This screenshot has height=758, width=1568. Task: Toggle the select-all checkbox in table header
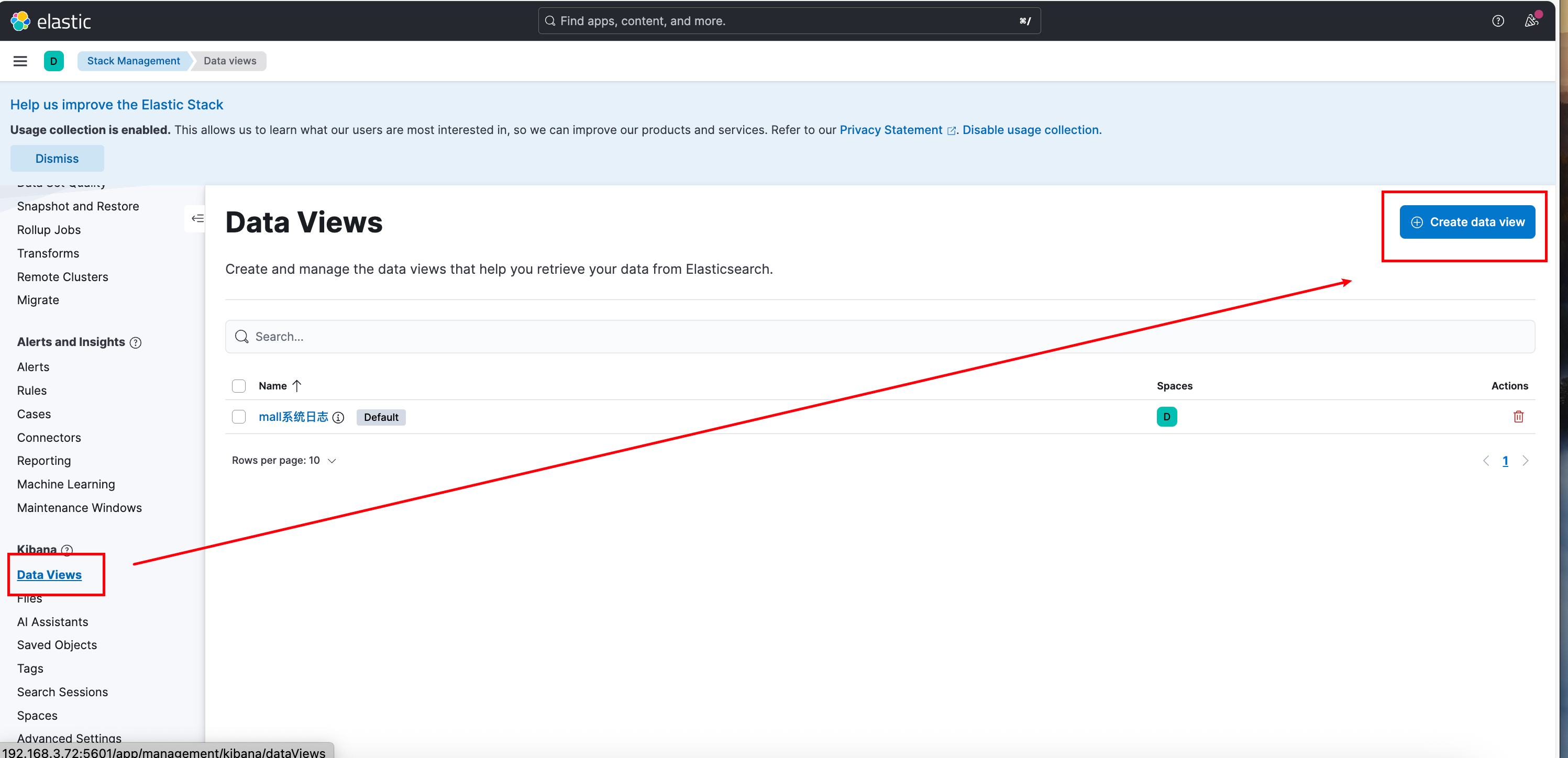click(239, 386)
